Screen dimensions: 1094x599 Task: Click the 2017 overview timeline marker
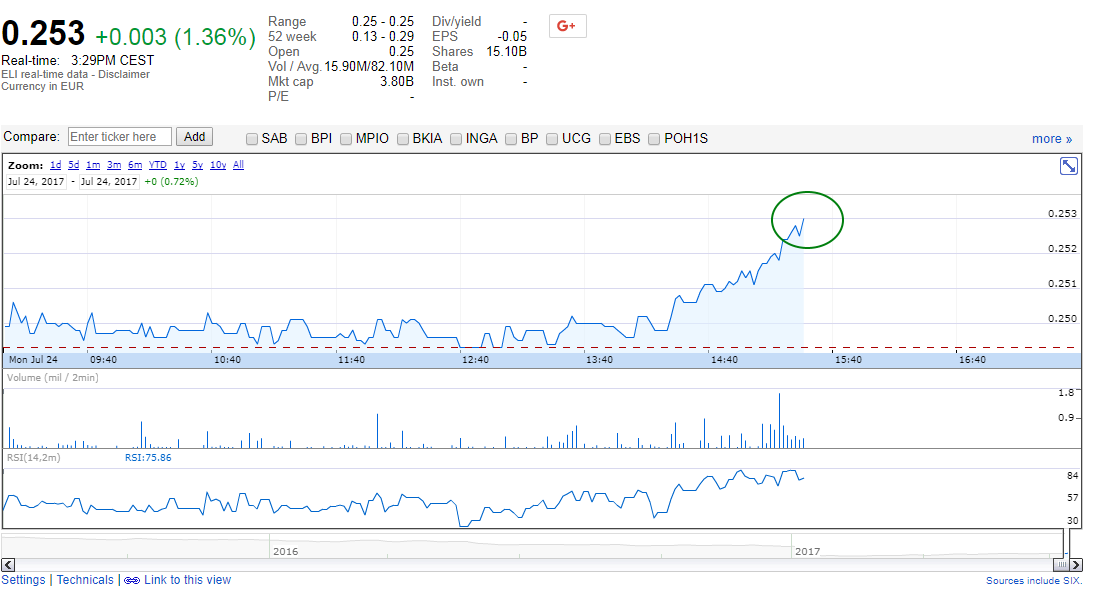pyautogui.click(x=807, y=552)
